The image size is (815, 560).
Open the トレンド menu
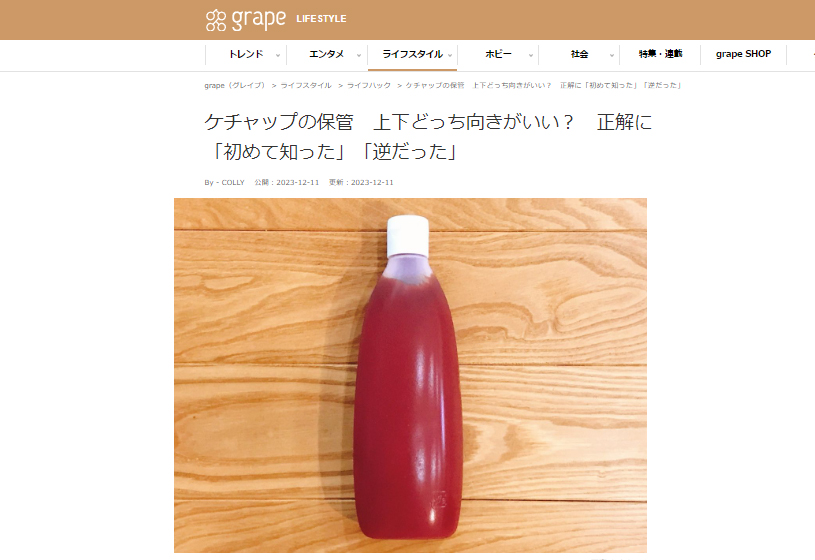246,54
